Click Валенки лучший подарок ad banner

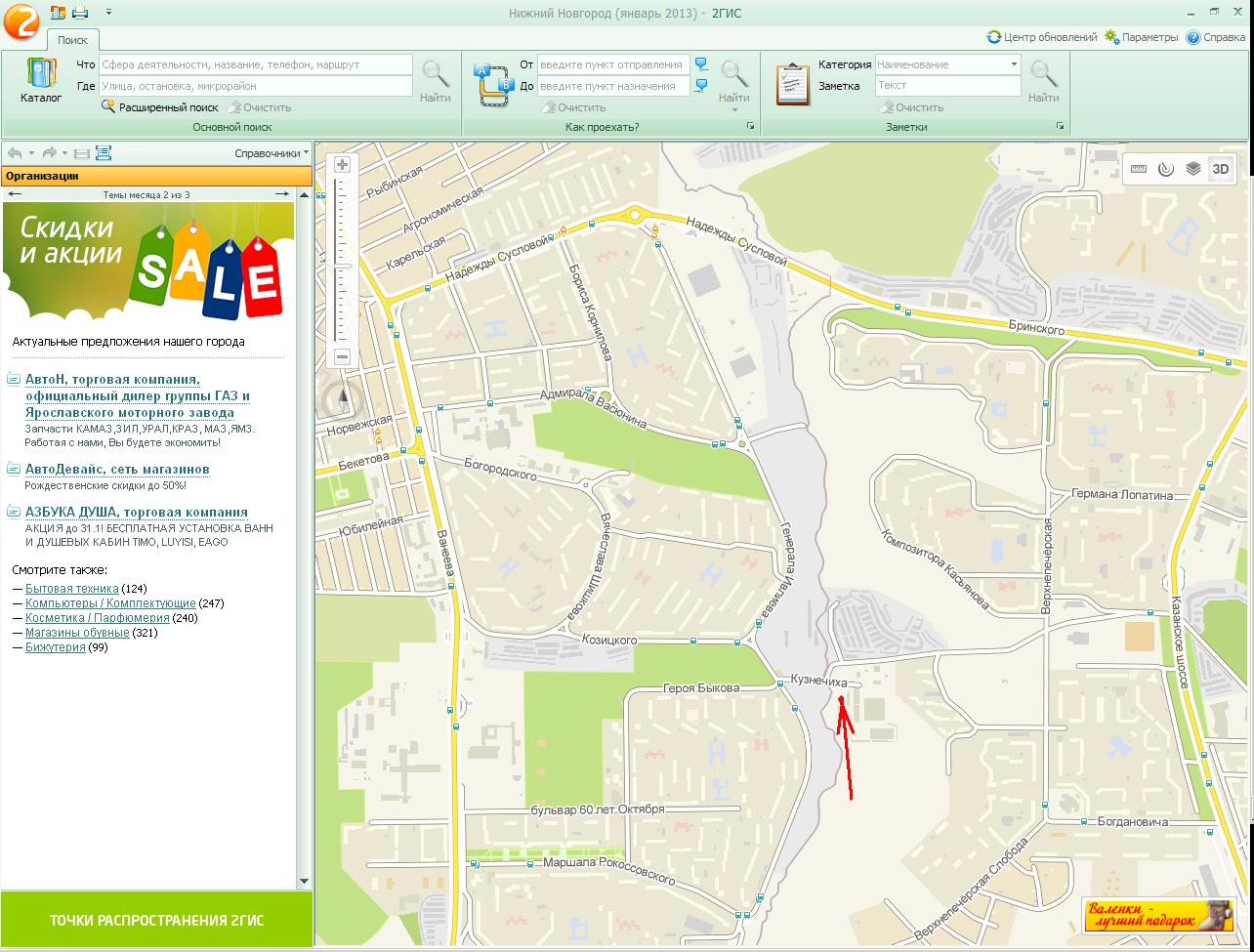coord(1158,916)
